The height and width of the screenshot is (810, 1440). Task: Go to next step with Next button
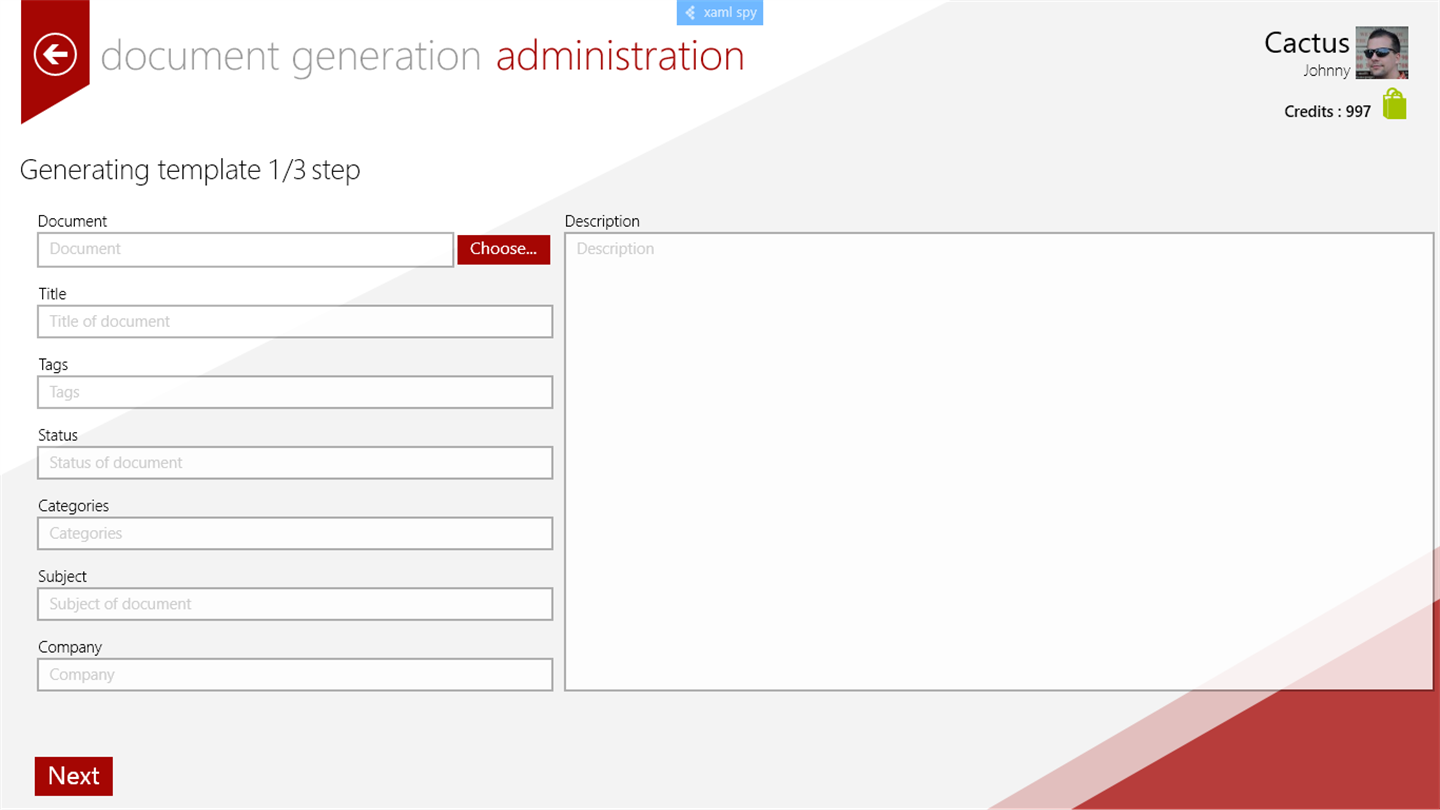74,776
